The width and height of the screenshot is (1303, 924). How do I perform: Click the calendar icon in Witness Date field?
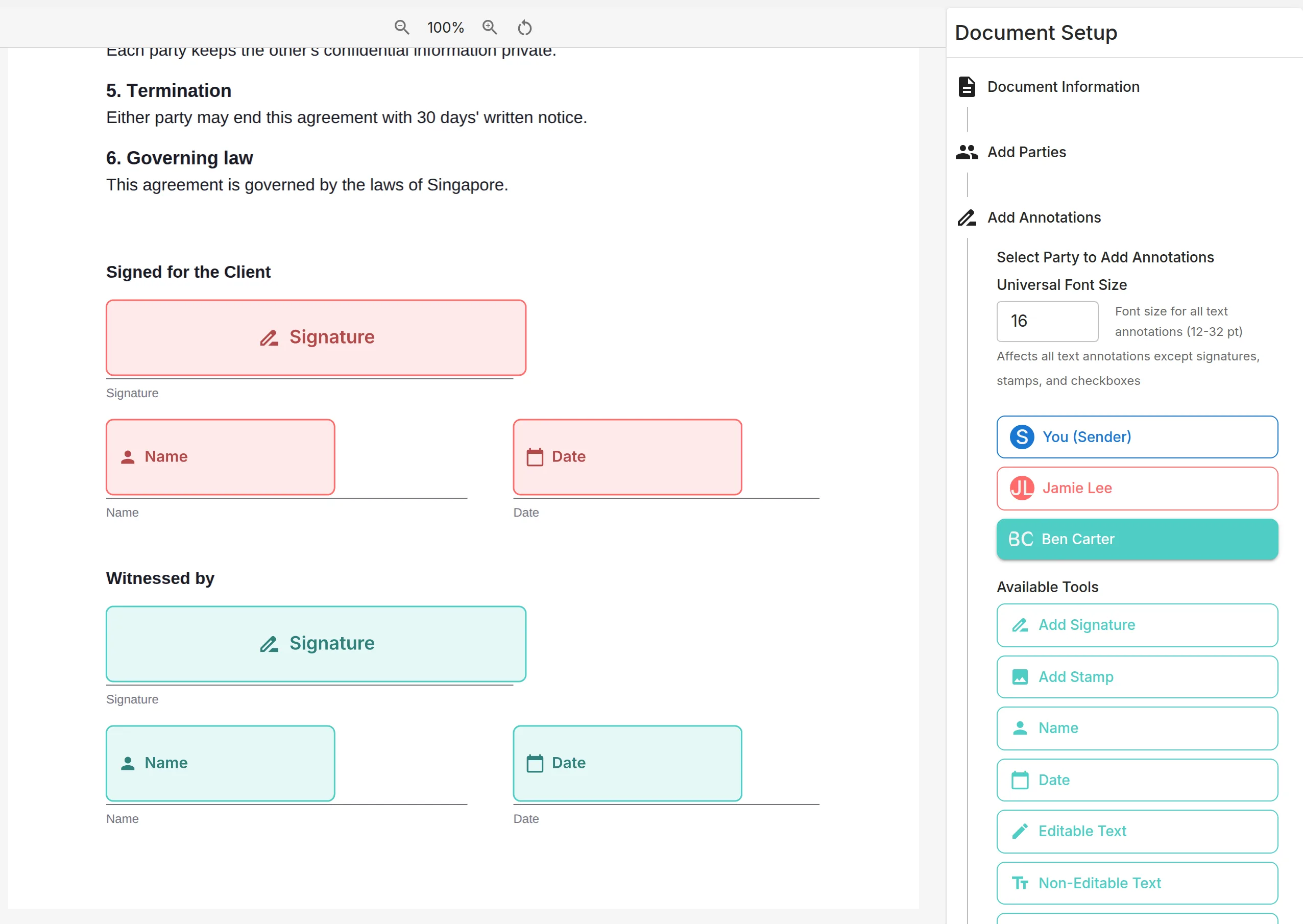point(534,763)
